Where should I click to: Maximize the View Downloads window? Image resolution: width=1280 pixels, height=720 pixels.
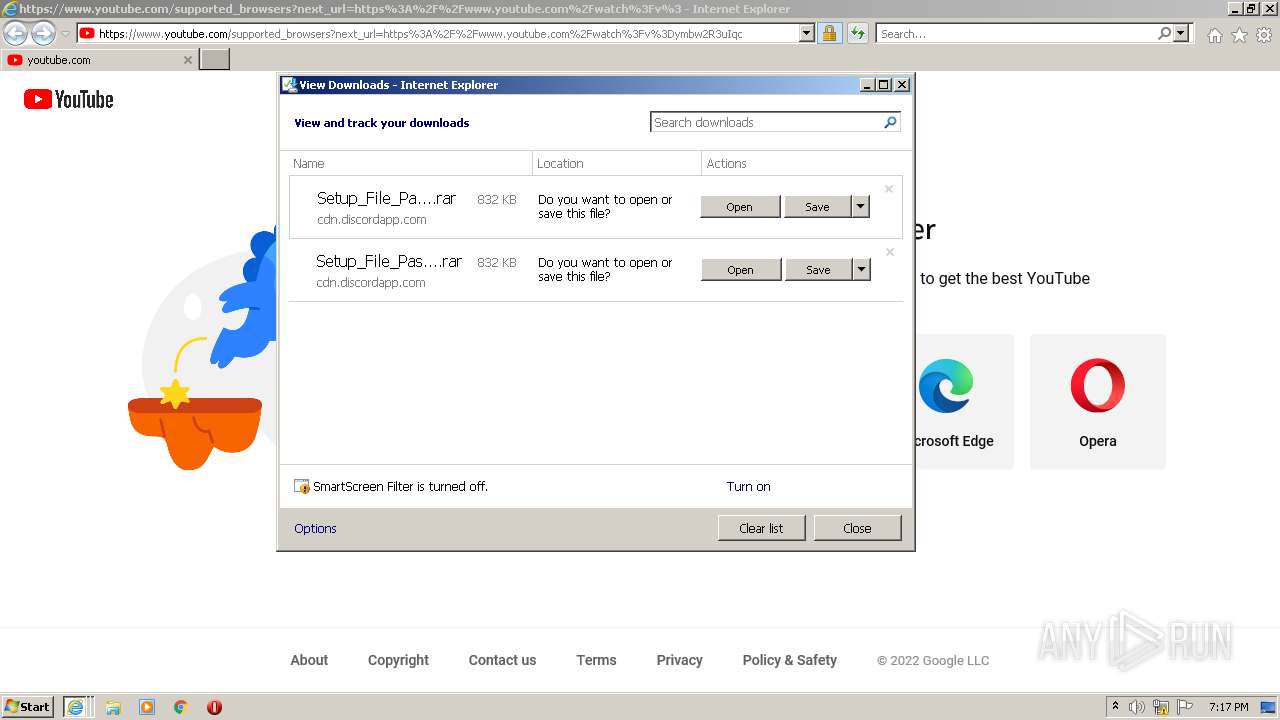[884, 85]
